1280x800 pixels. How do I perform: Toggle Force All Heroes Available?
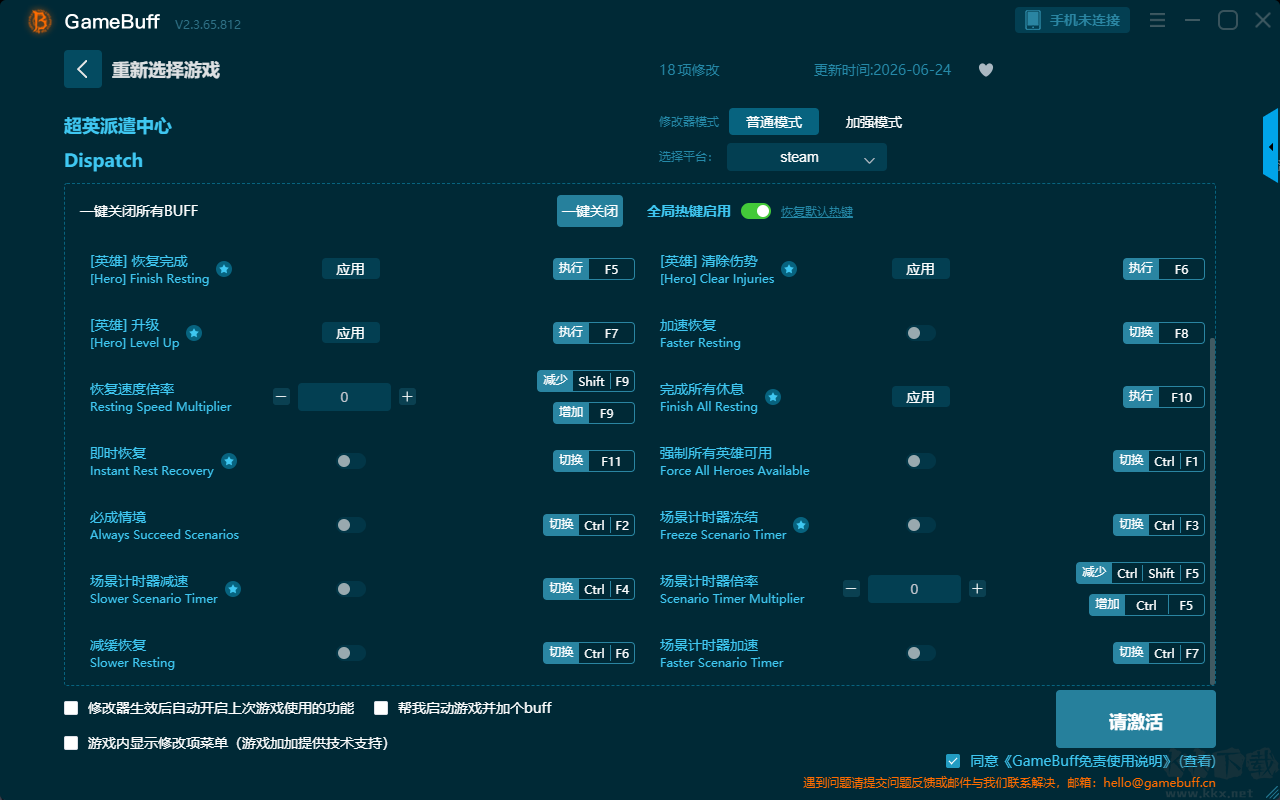tap(921, 461)
